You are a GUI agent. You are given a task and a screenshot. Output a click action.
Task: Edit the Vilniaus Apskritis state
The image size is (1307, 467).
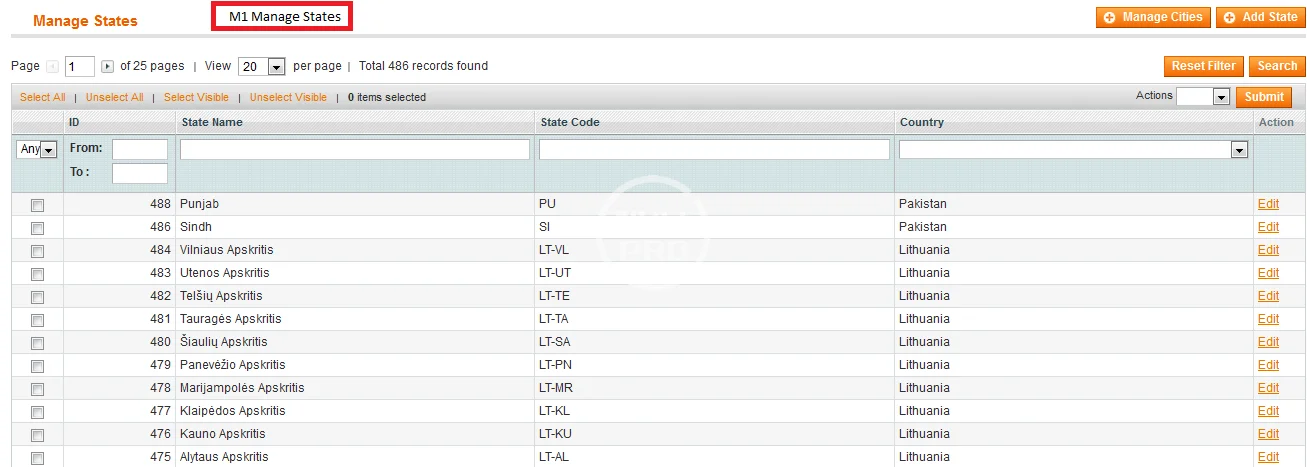coord(1267,250)
